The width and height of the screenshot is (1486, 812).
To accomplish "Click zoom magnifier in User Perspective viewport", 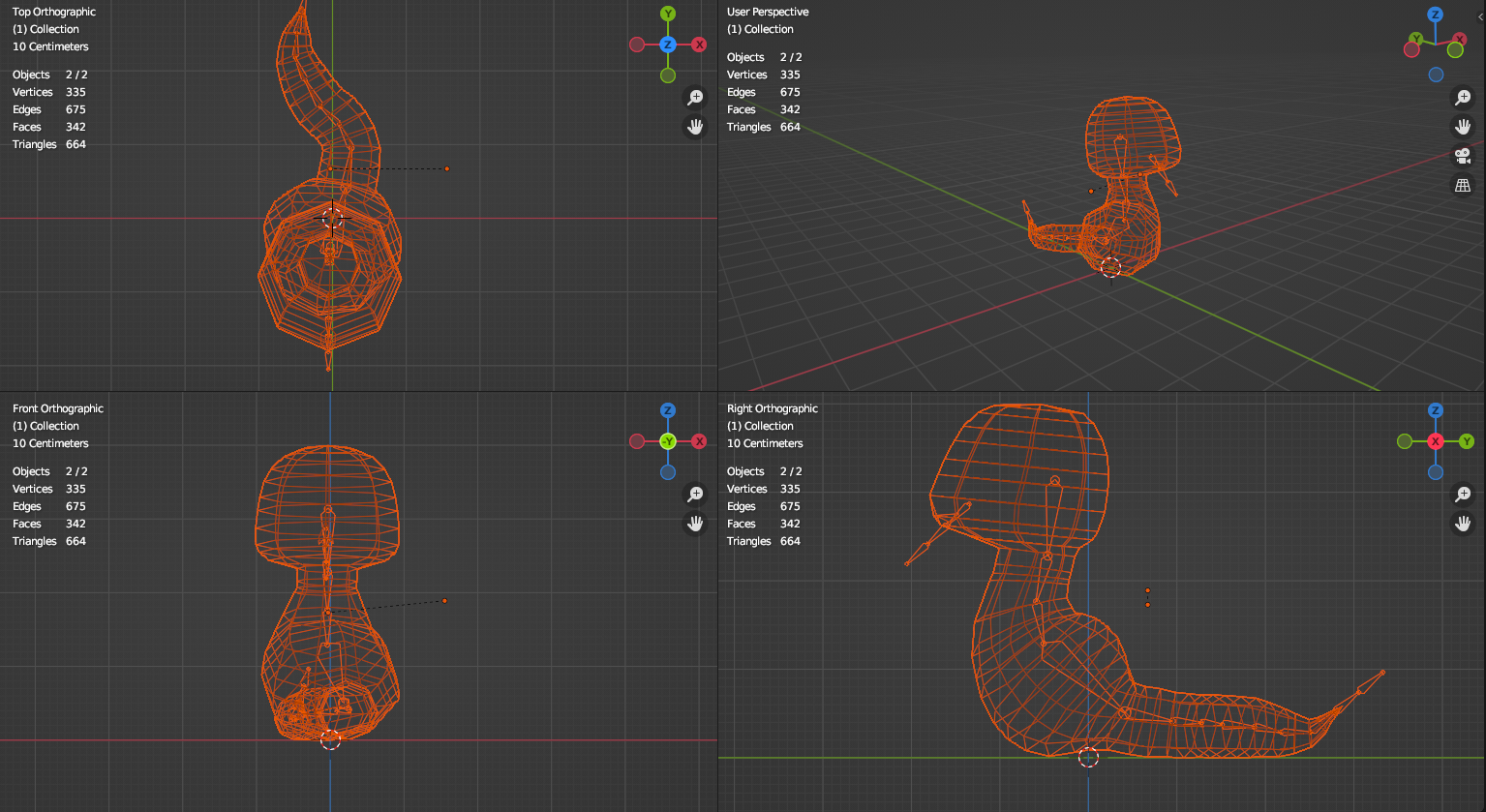I will coord(1463,97).
